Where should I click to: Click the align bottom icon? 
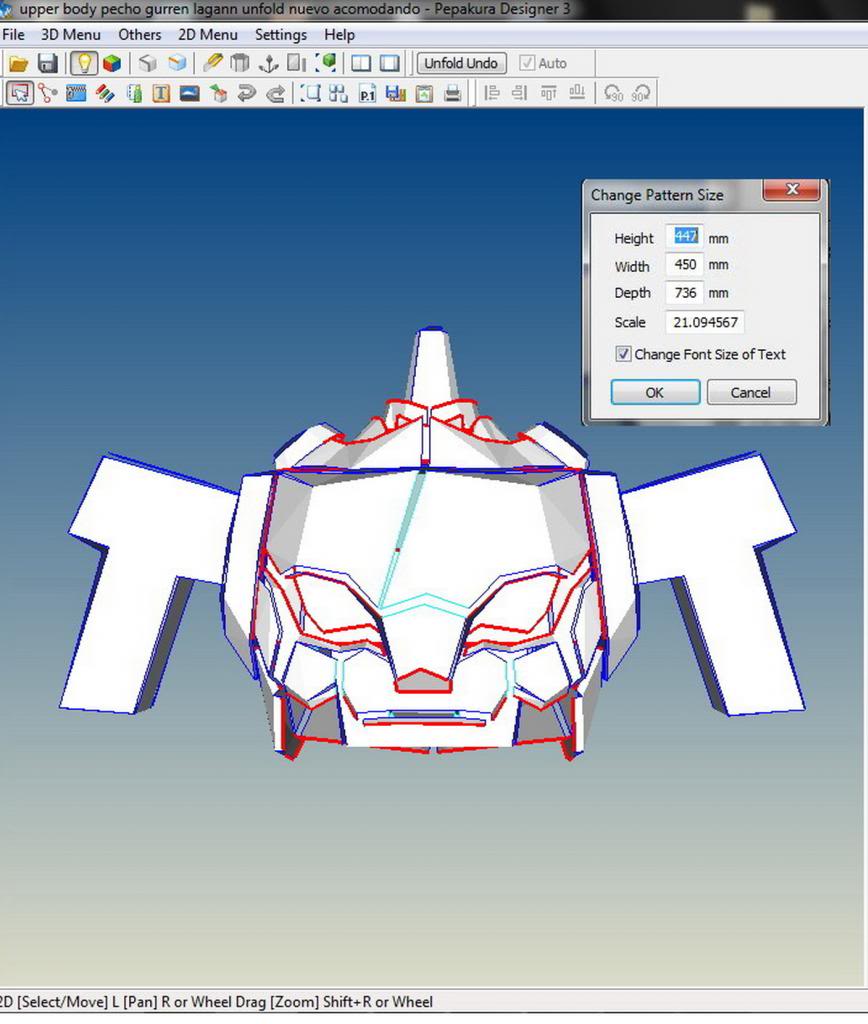click(x=577, y=93)
